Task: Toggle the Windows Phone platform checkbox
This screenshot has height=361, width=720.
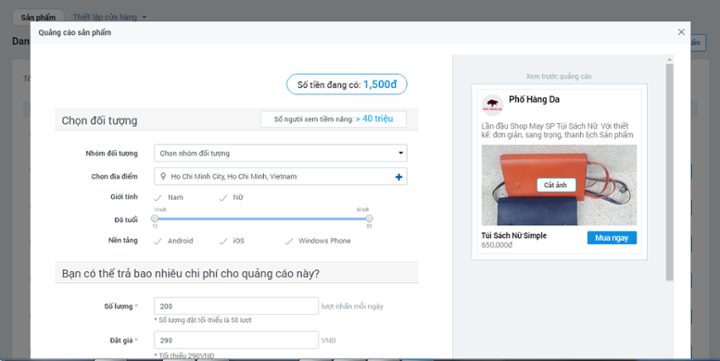Action: coord(288,241)
